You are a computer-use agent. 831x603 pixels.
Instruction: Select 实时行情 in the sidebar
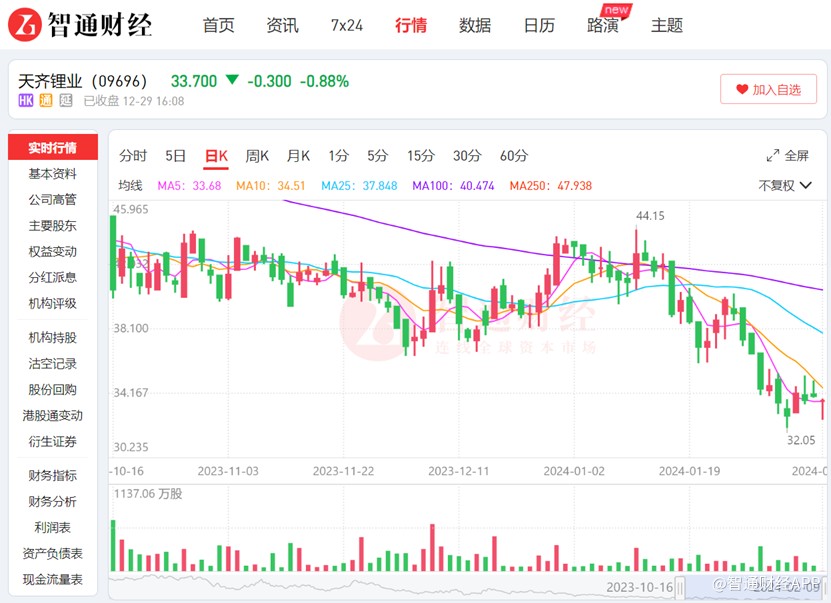click(x=52, y=146)
